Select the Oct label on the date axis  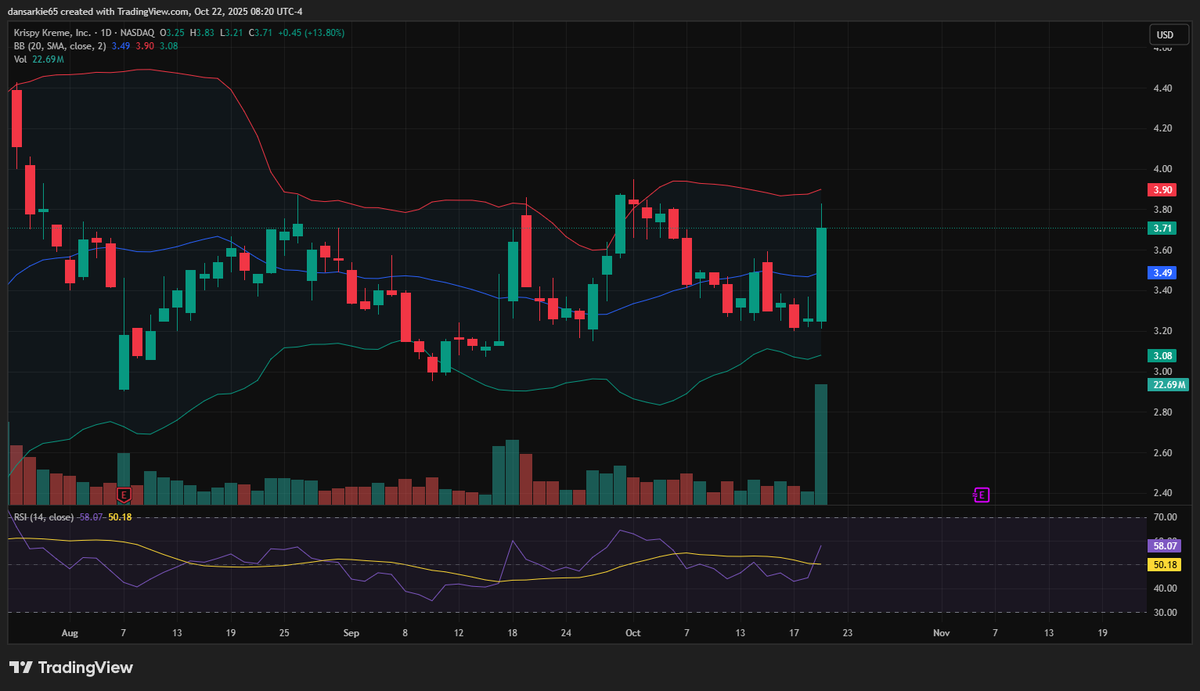(632, 633)
